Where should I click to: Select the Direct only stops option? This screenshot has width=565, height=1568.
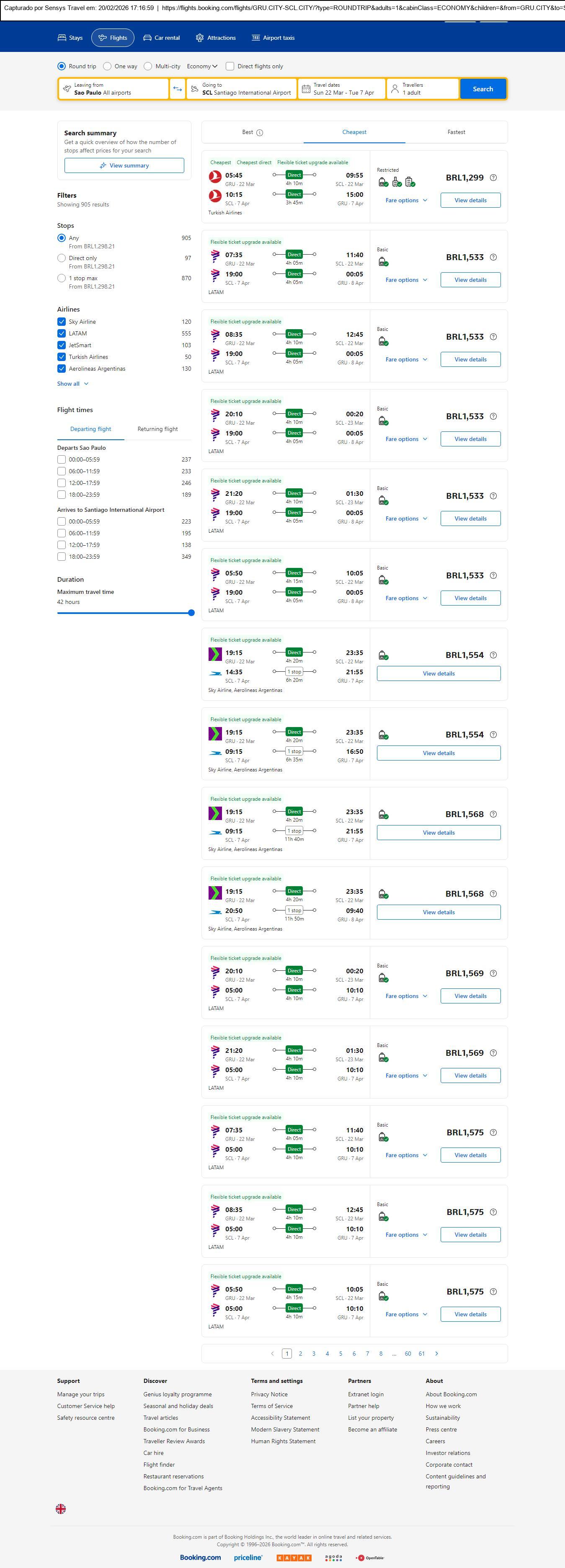click(x=62, y=258)
